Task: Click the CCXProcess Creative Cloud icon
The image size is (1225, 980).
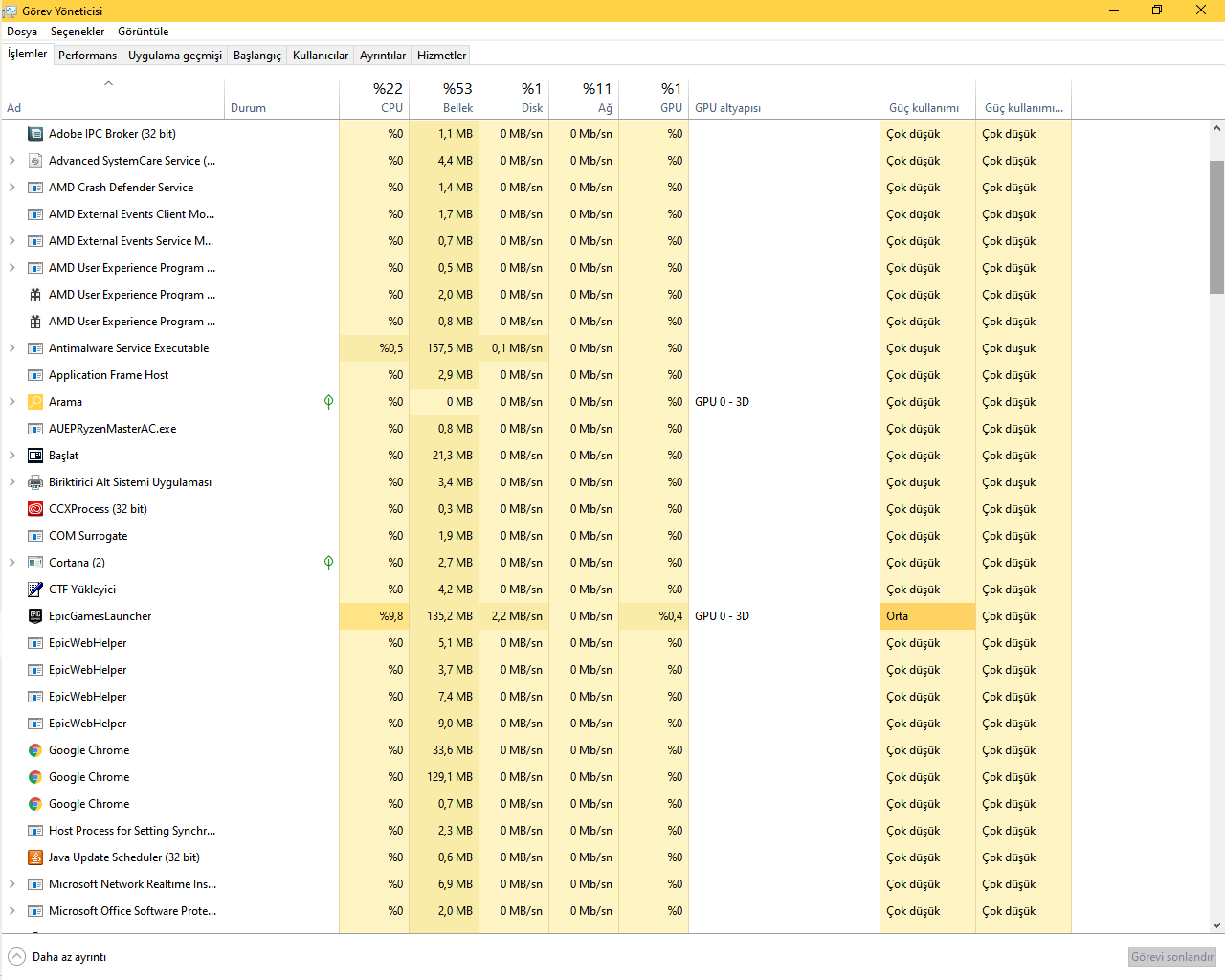Action: (x=35, y=509)
